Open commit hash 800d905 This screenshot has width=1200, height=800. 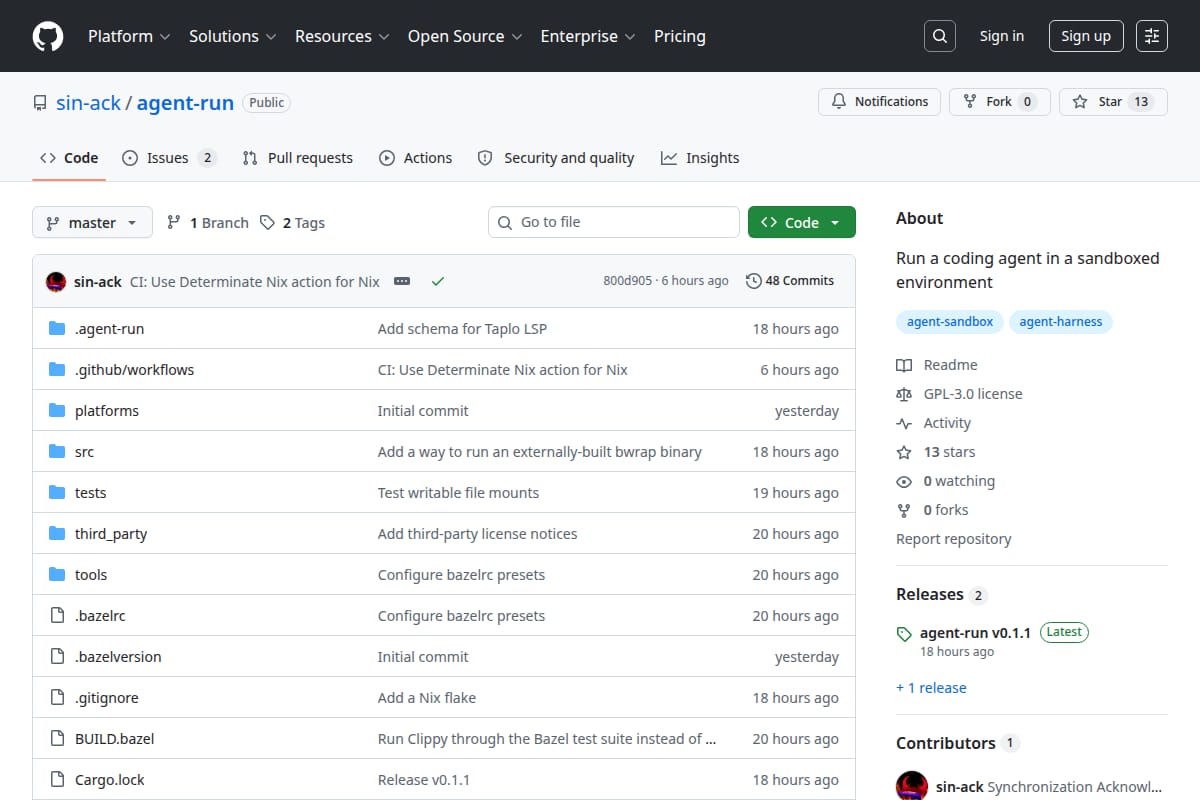click(x=628, y=281)
